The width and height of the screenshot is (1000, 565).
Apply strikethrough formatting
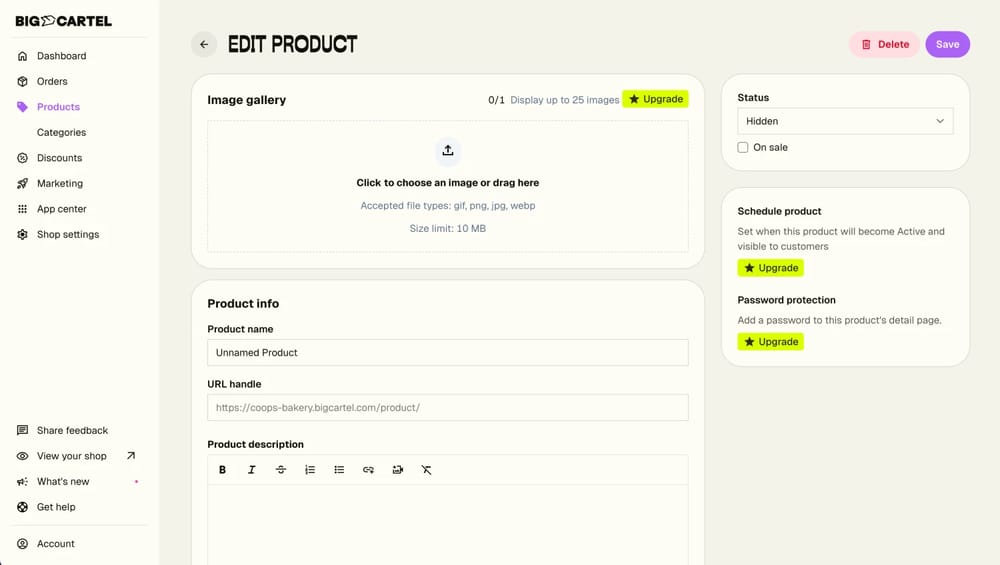pos(281,470)
